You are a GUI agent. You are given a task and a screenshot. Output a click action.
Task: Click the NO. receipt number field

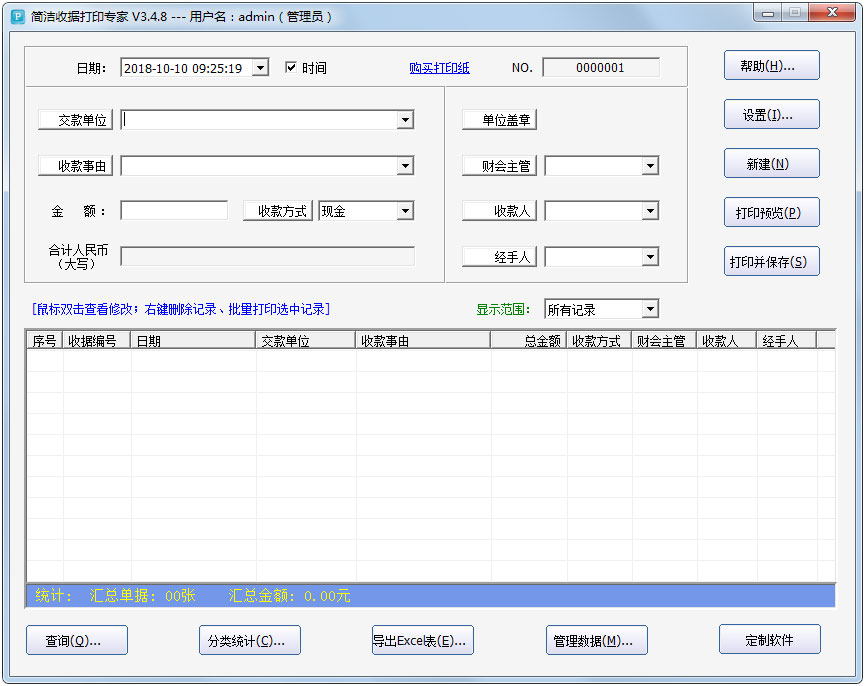[x=601, y=68]
